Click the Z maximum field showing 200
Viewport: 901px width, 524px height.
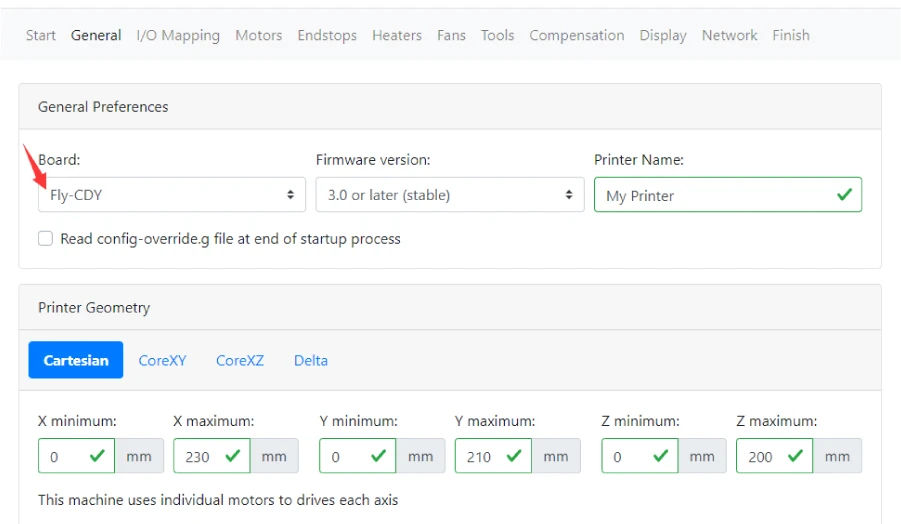click(x=762, y=456)
